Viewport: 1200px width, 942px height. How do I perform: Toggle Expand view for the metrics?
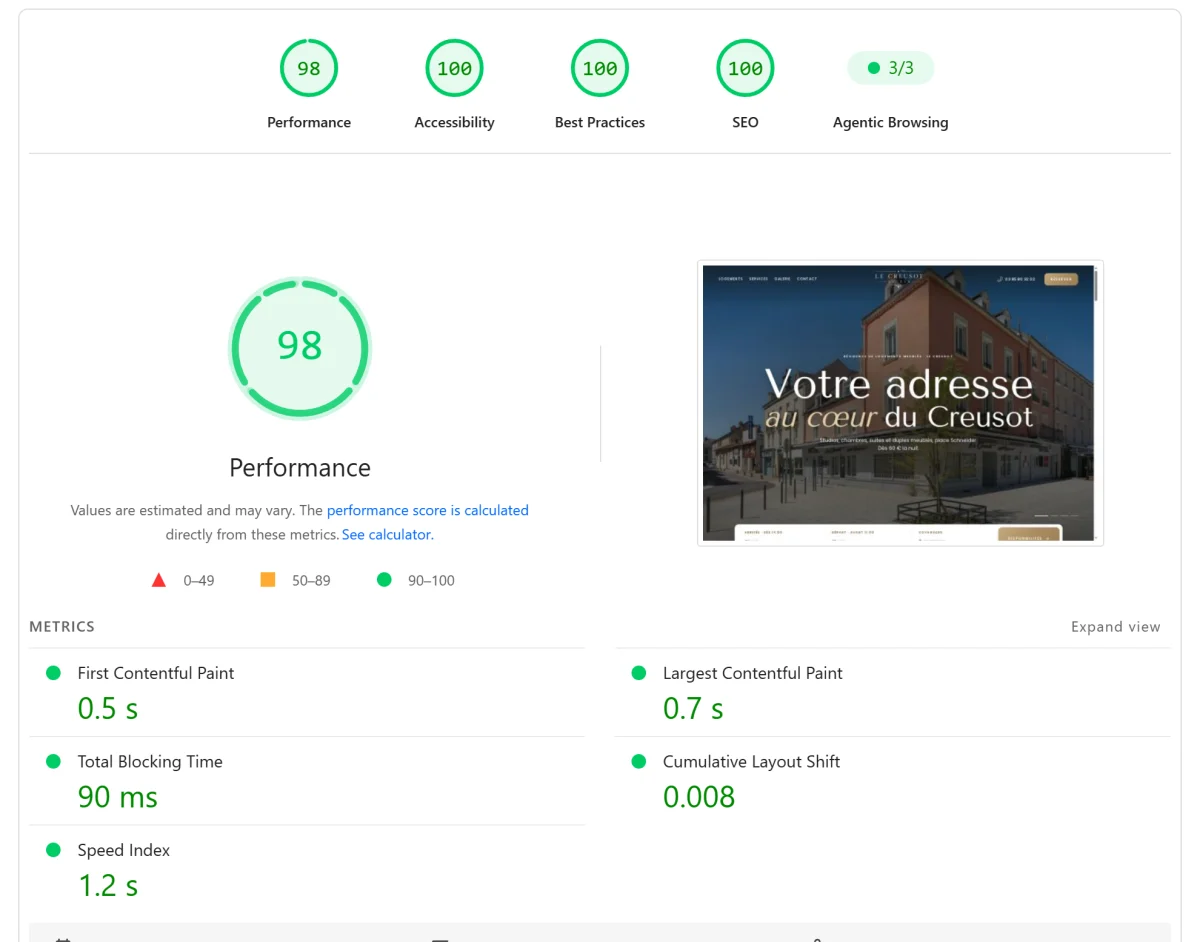(1116, 627)
